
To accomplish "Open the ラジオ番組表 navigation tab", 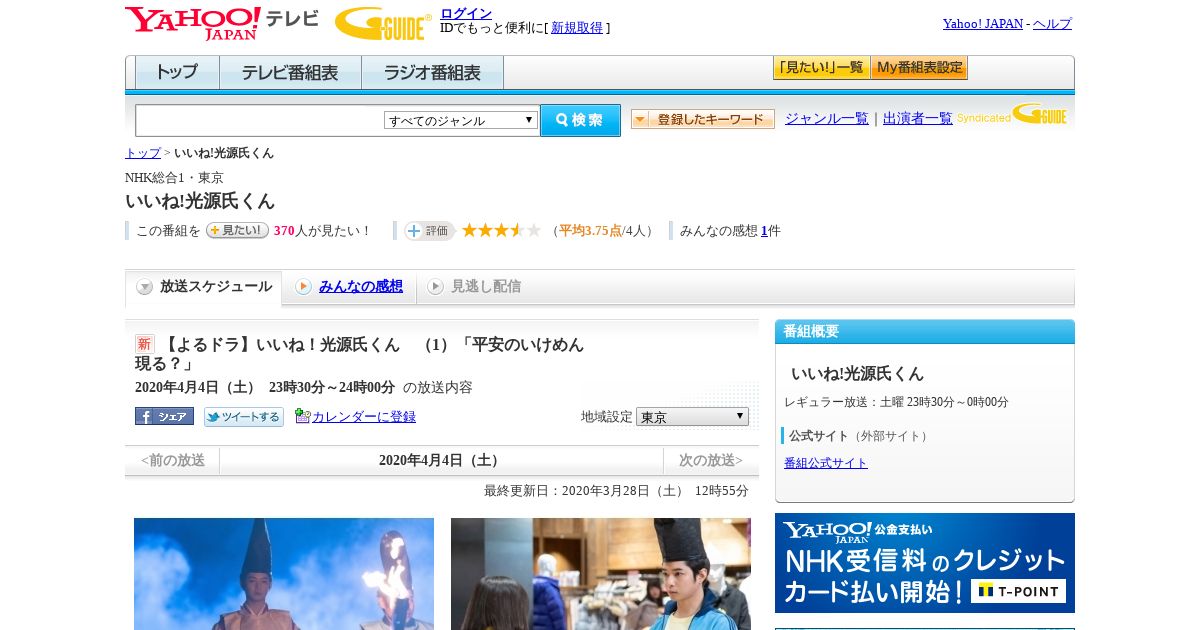I will coord(432,73).
